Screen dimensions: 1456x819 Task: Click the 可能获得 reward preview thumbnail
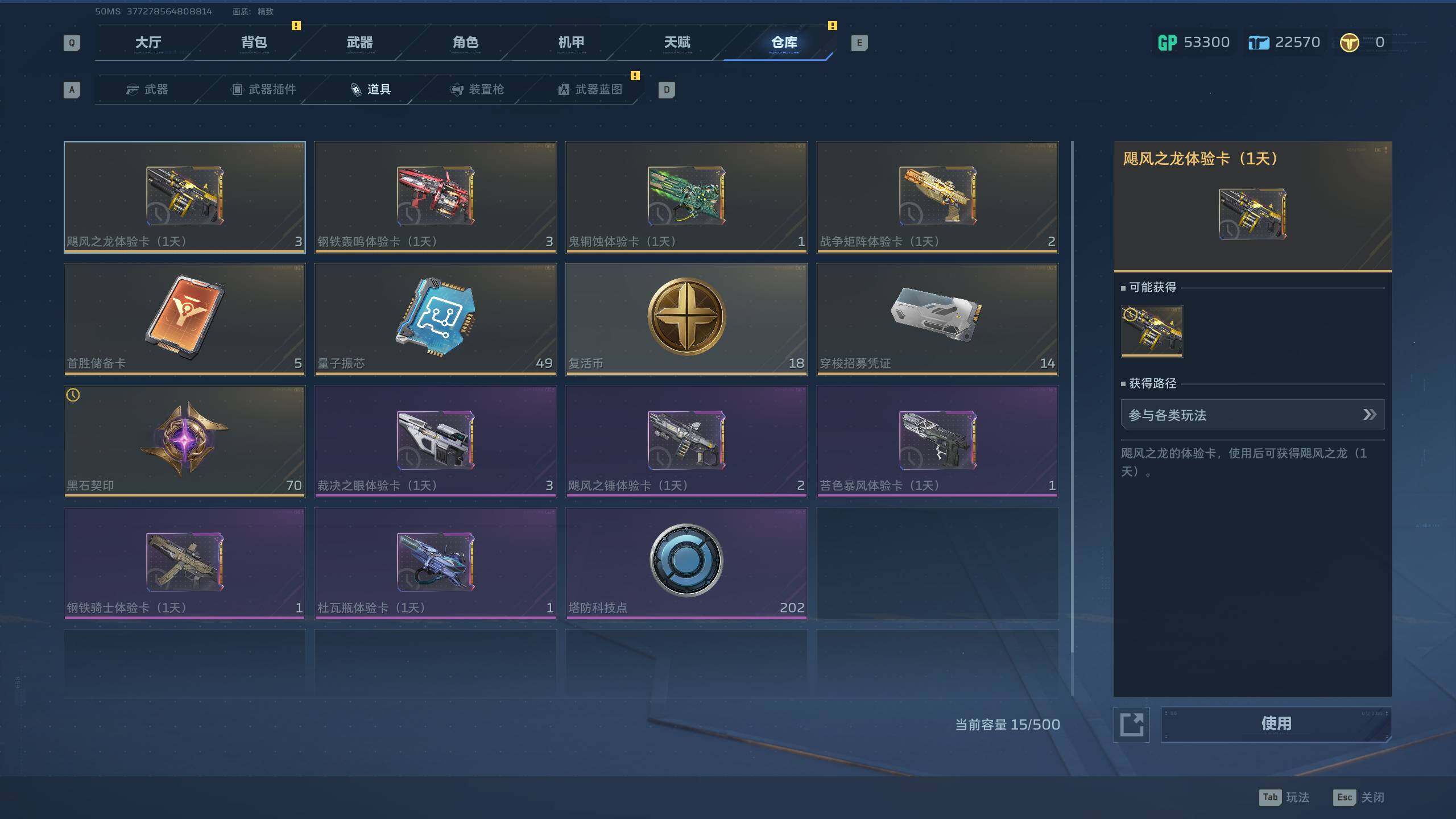click(x=1152, y=331)
